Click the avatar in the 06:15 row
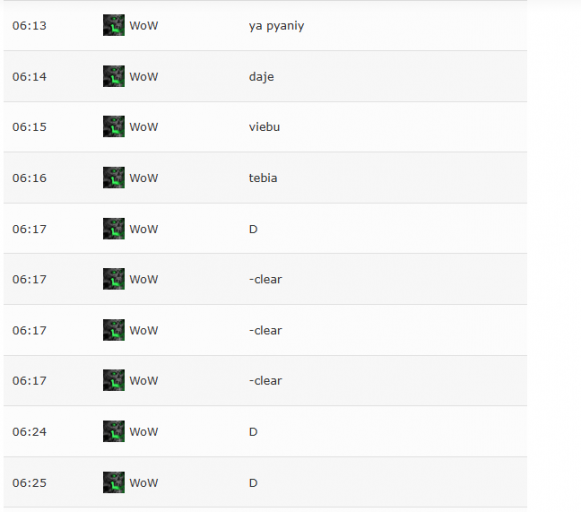Viewport: 581px width, 512px height. click(114, 127)
